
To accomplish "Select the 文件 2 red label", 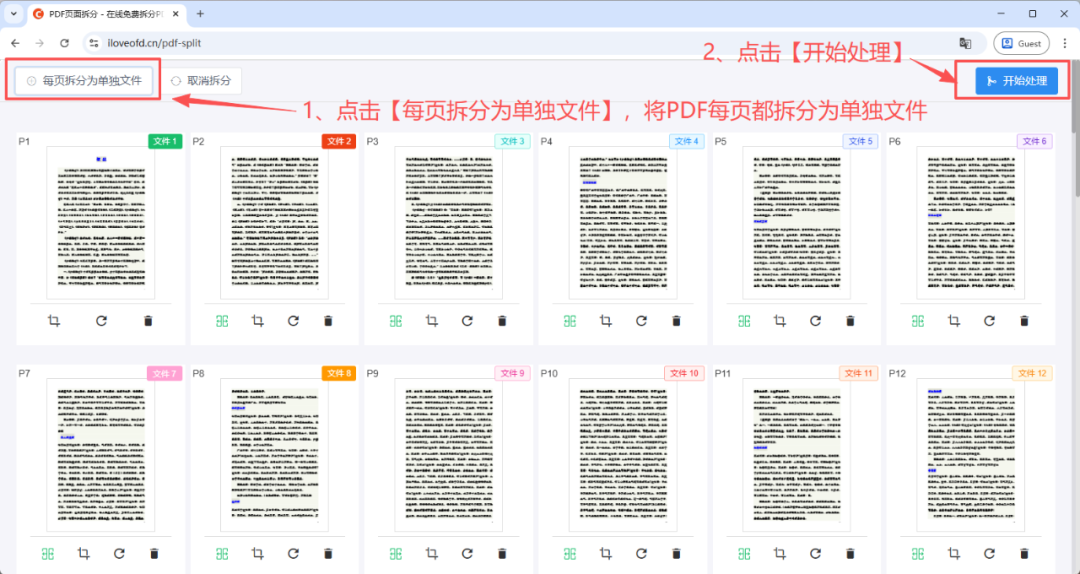I will (x=340, y=141).
